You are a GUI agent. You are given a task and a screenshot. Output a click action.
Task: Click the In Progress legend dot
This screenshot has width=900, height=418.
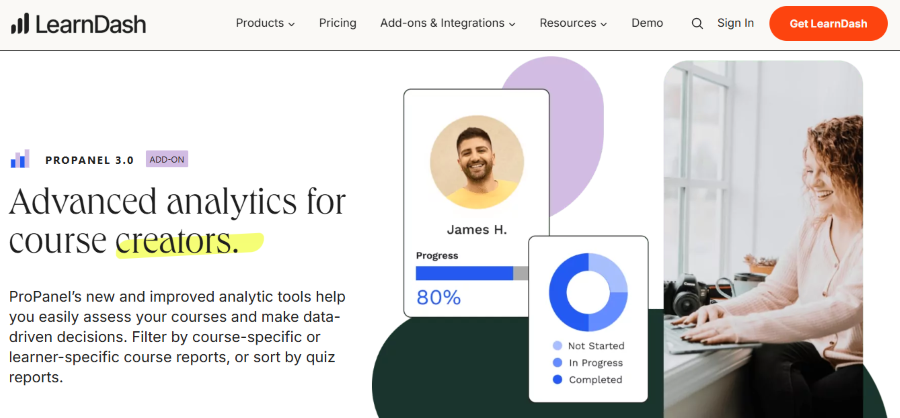point(557,363)
